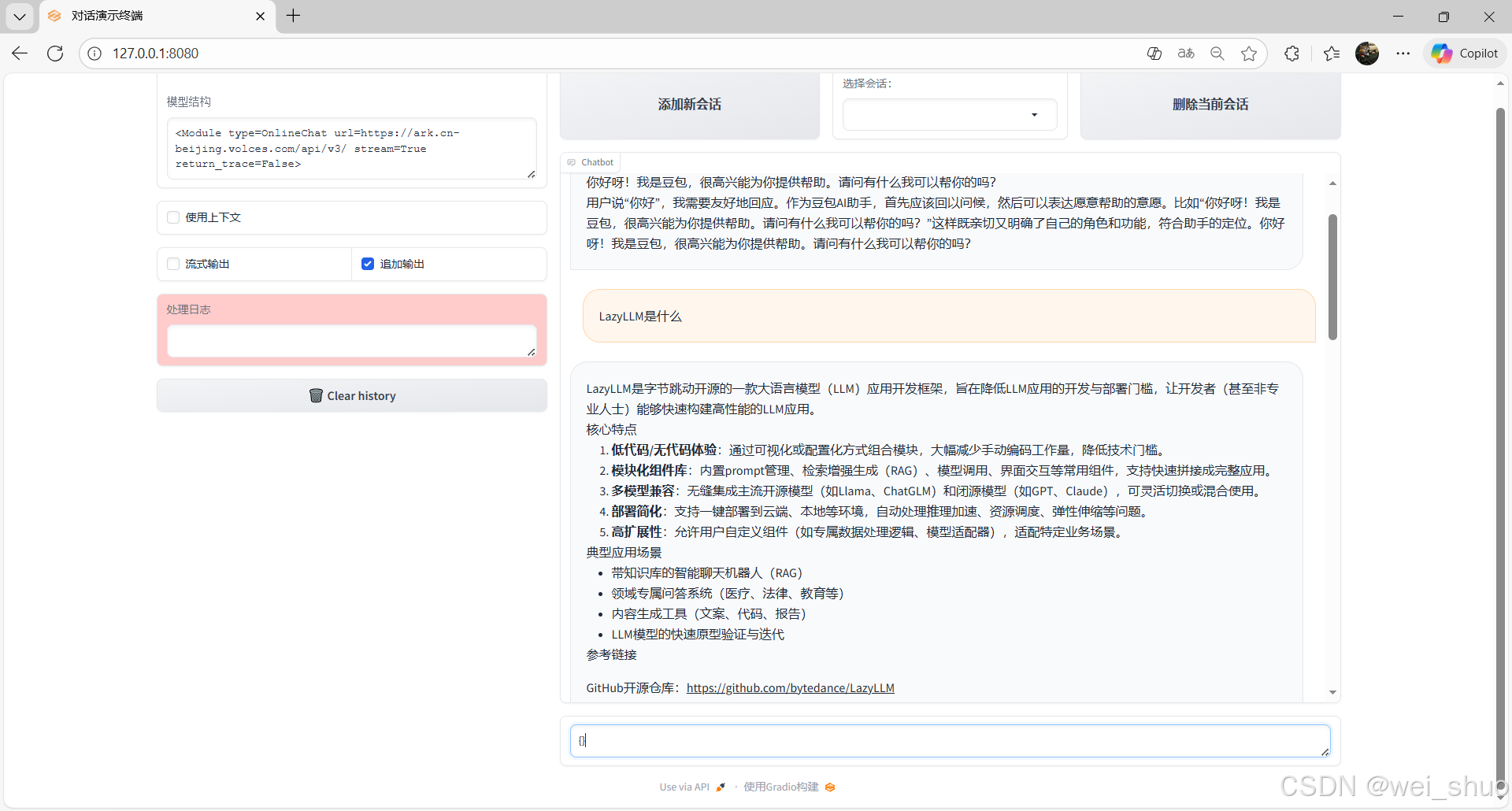Click 添加新会话 button

690,105
